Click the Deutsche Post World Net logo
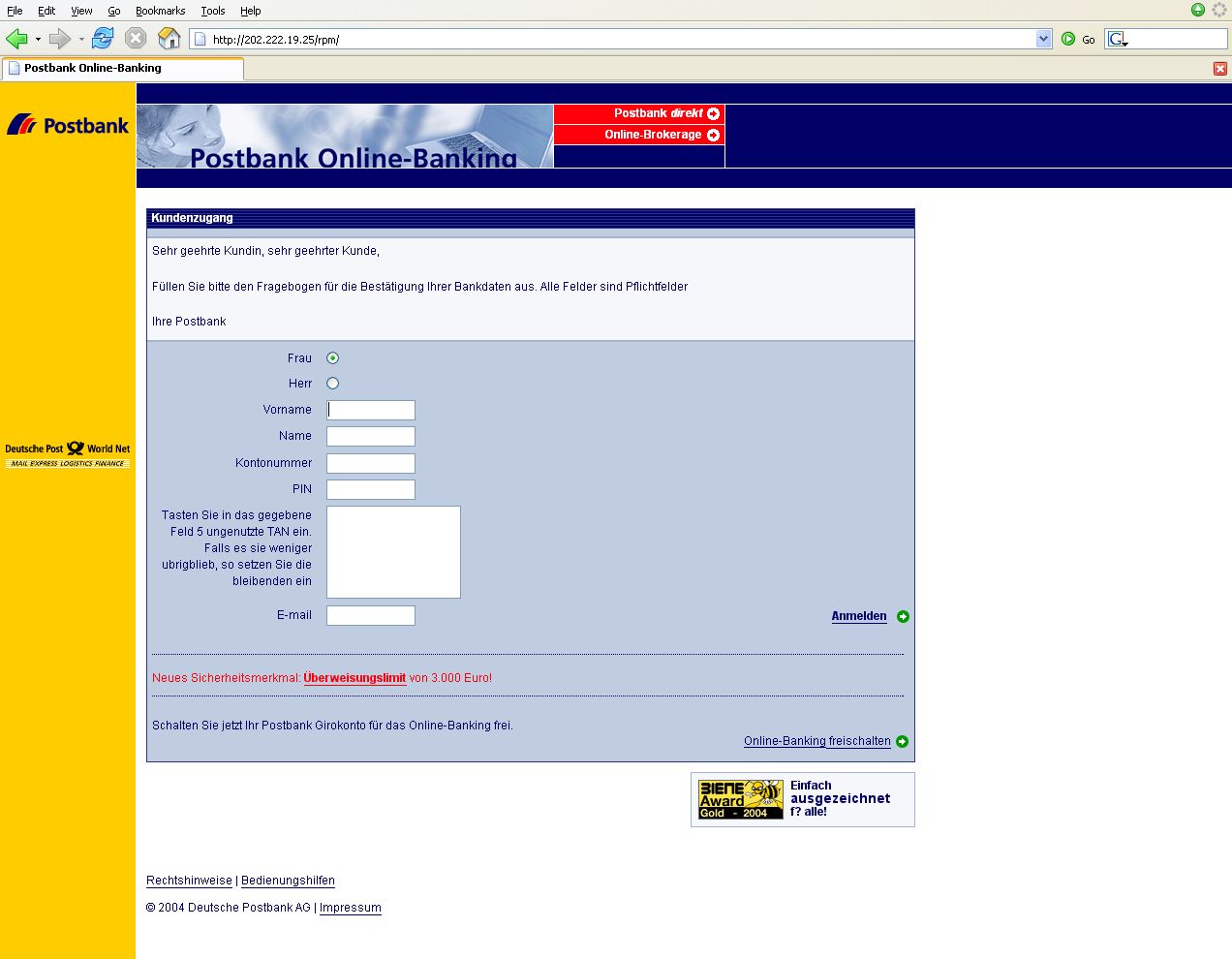The width and height of the screenshot is (1232, 959). click(68, 455)
